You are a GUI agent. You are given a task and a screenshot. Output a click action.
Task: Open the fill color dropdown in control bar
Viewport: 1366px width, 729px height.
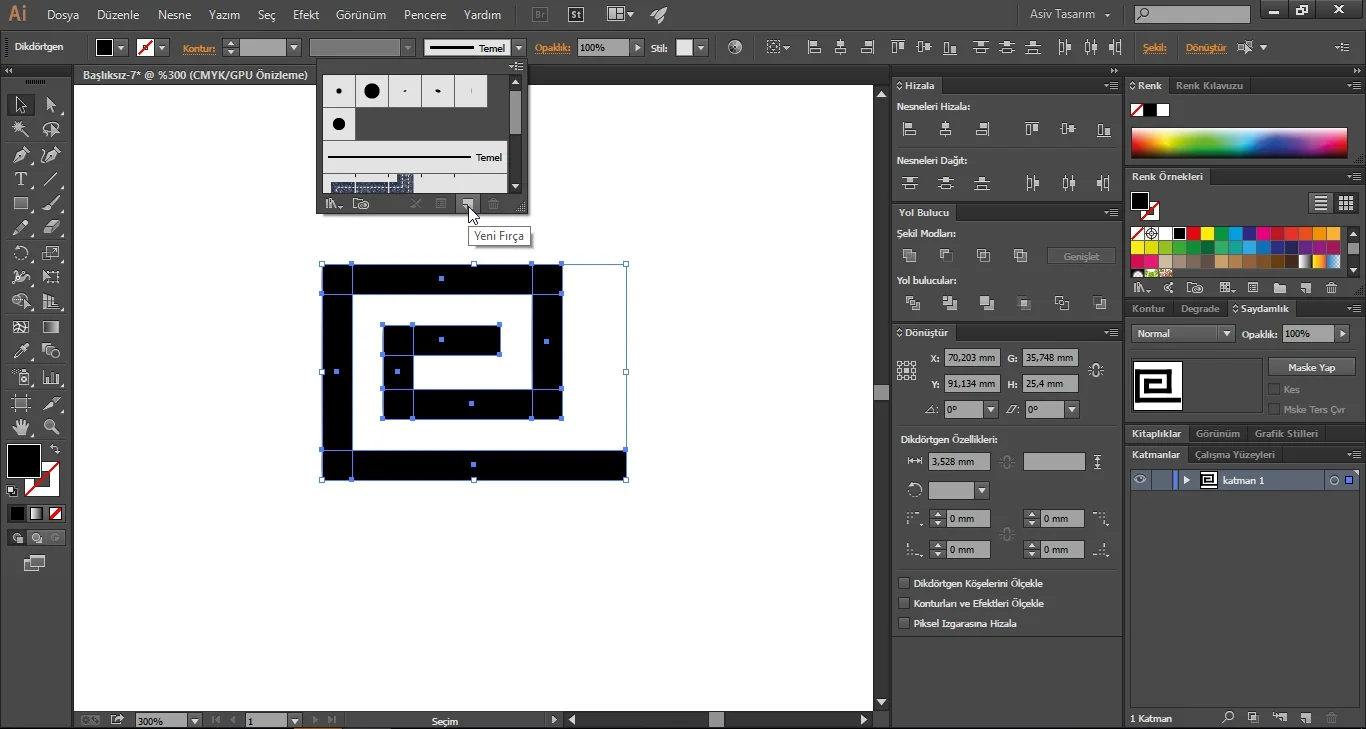click(x=122, y=48)
